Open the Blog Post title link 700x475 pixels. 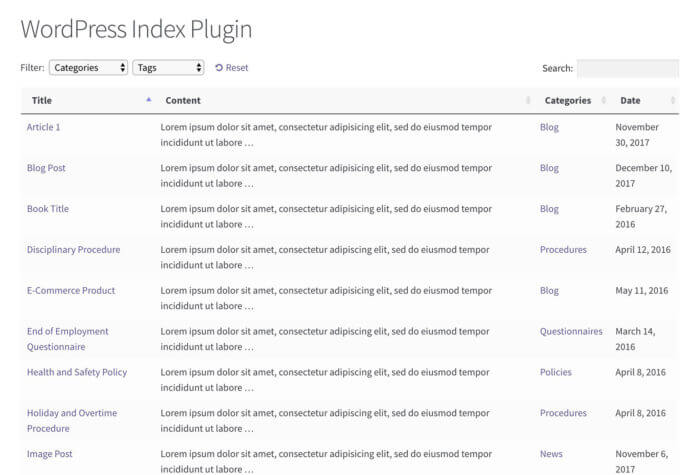[x=46, y=168]
